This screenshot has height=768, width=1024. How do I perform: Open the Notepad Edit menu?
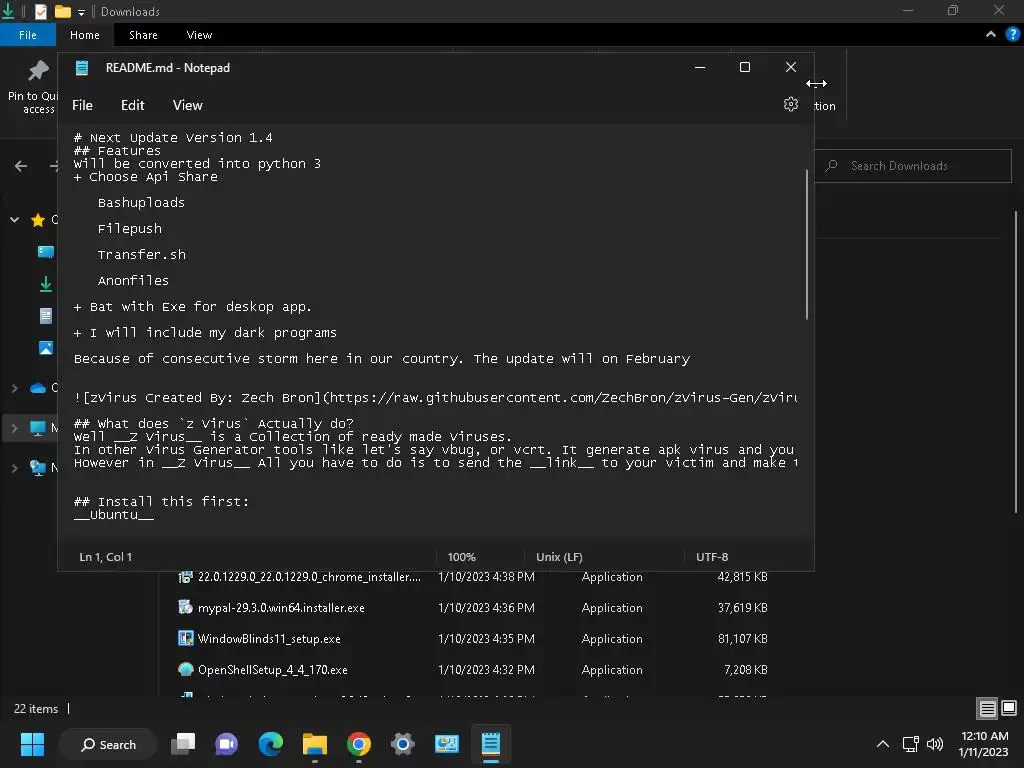coord(133,105)
